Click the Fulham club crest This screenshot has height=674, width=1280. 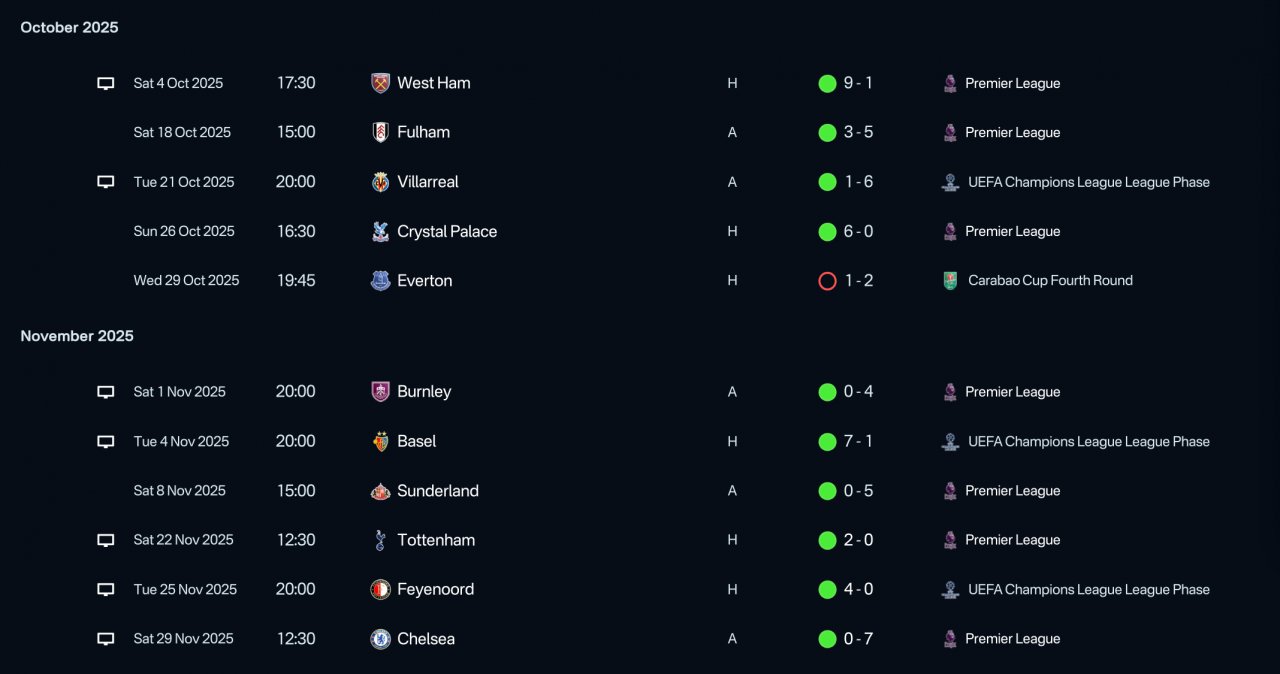point(380,132)
